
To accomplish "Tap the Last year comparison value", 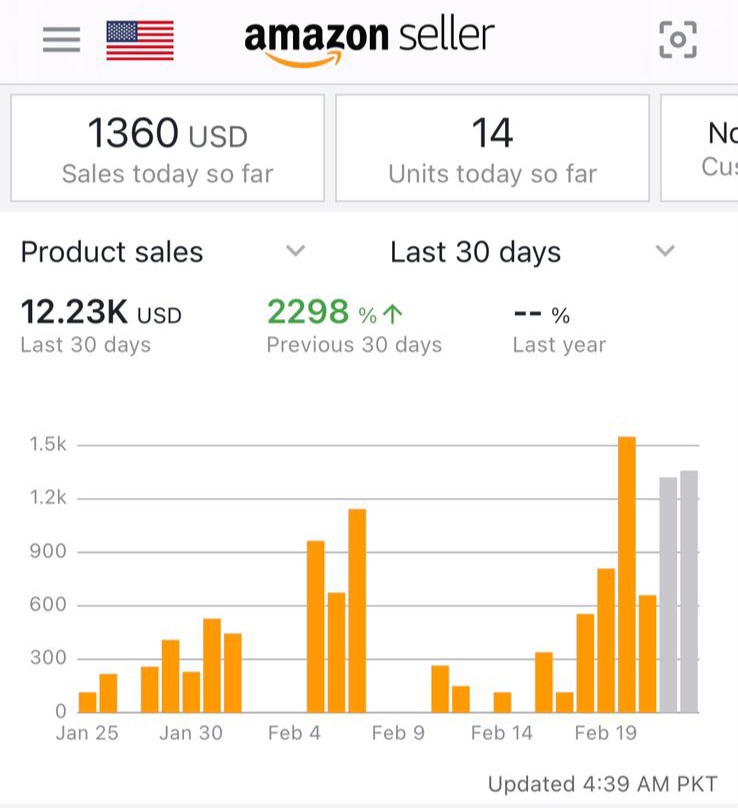I will pos(541,315).
